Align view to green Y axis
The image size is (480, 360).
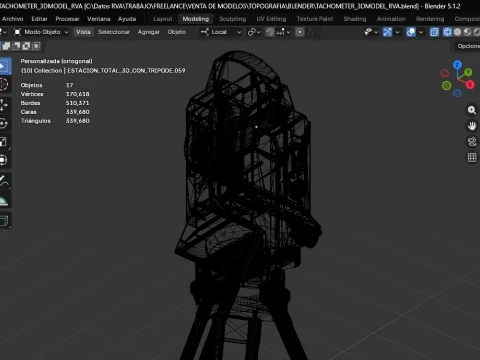[x=468, y=72]
